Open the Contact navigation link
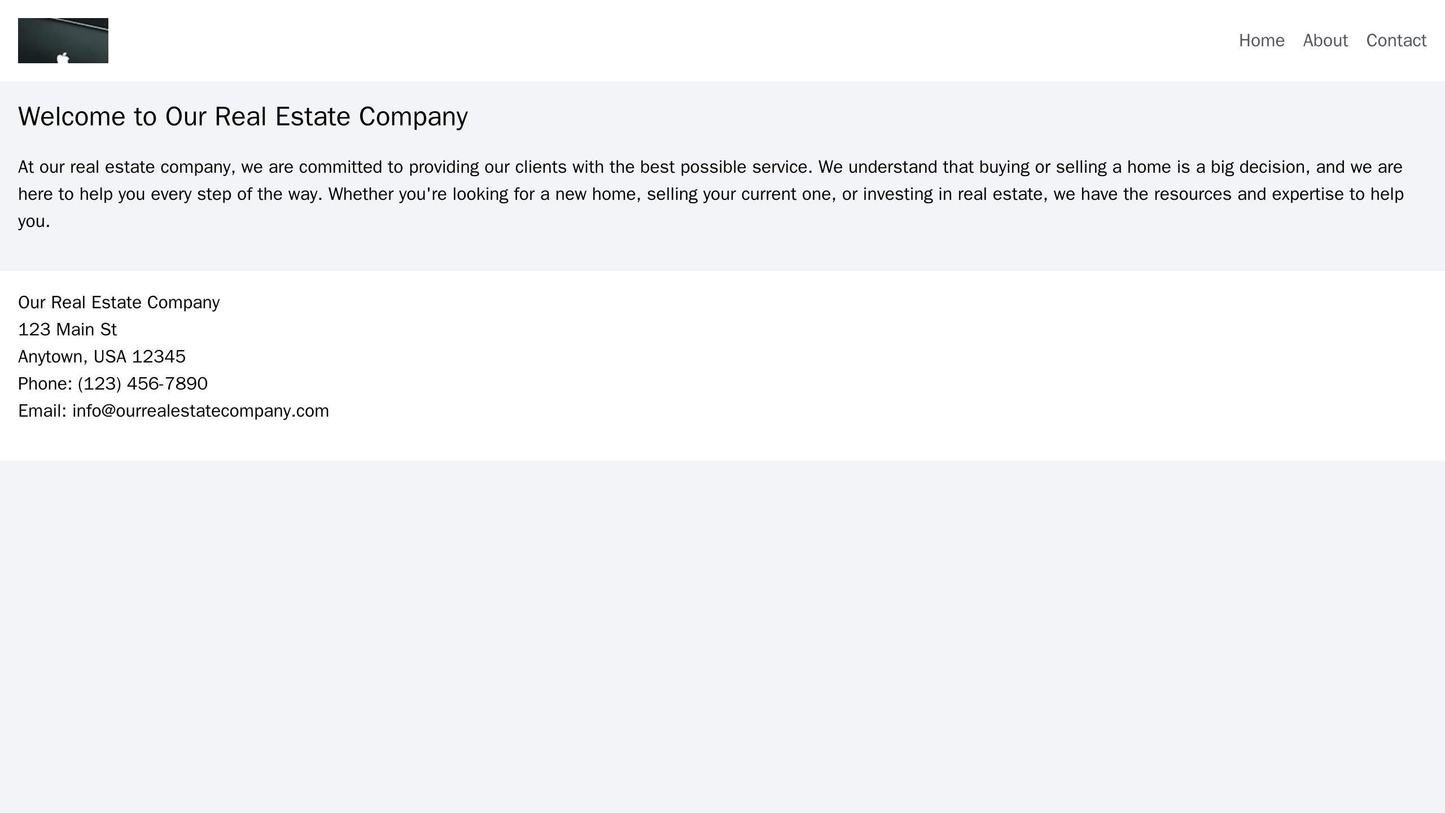Image resolution: width=1445 pixels, height=813 pixels. click(1395, 40)
